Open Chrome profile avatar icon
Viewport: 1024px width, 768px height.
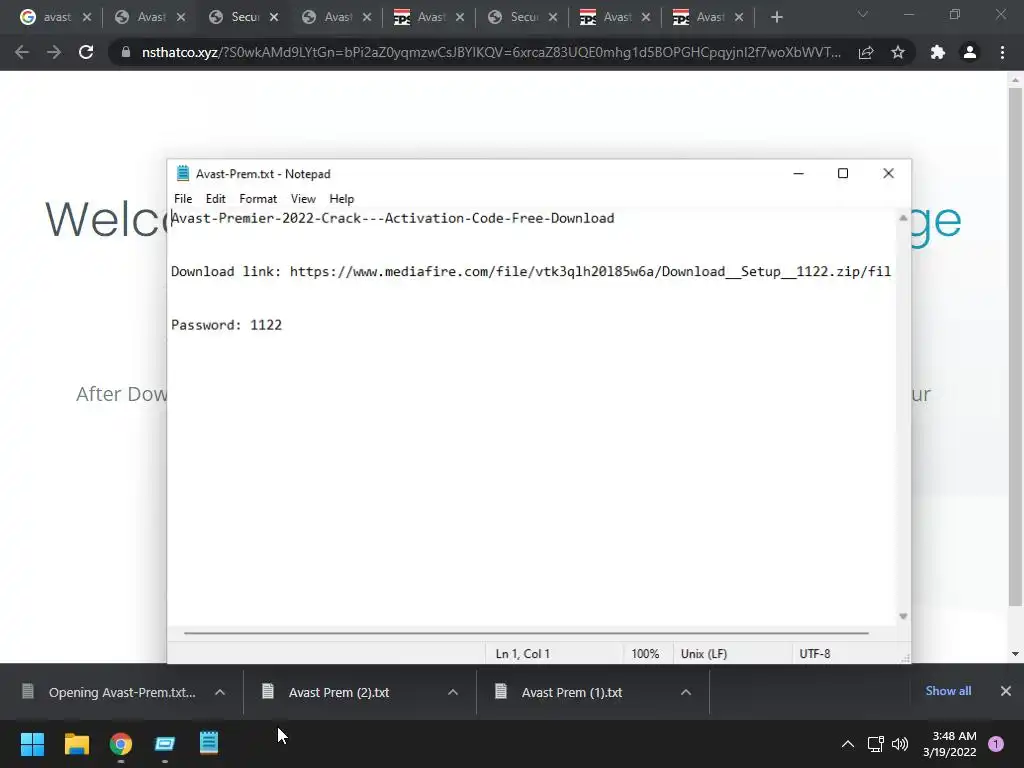[x=970, y=52]
